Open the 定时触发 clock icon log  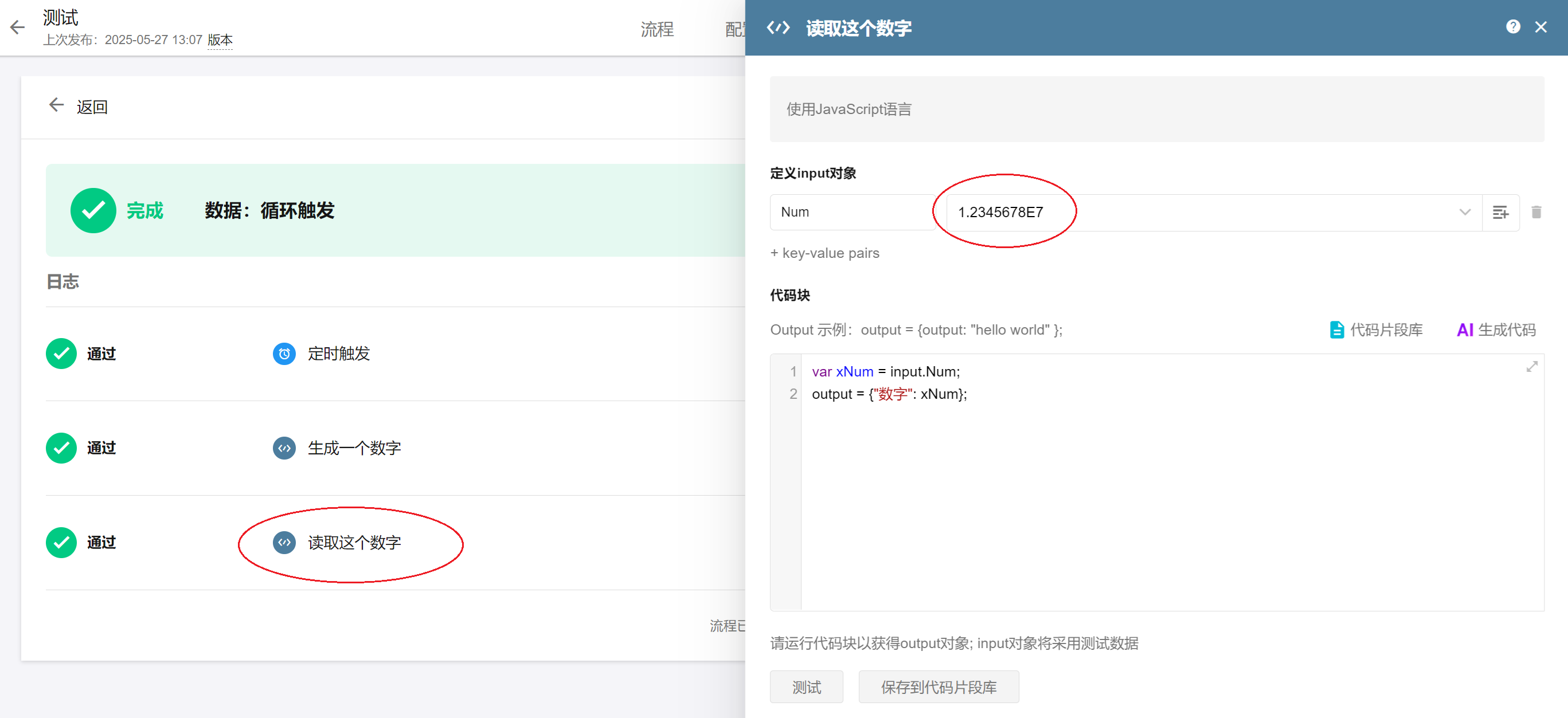(x=284, y=354)
